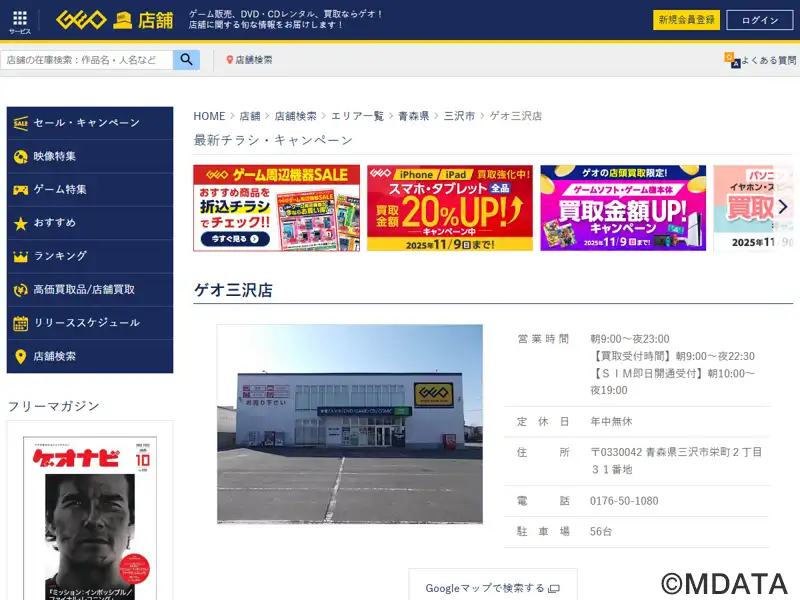Go to 三沢市 breadcrumb
The width and height of the screenshot is (800, 600).
click(459, 116)
